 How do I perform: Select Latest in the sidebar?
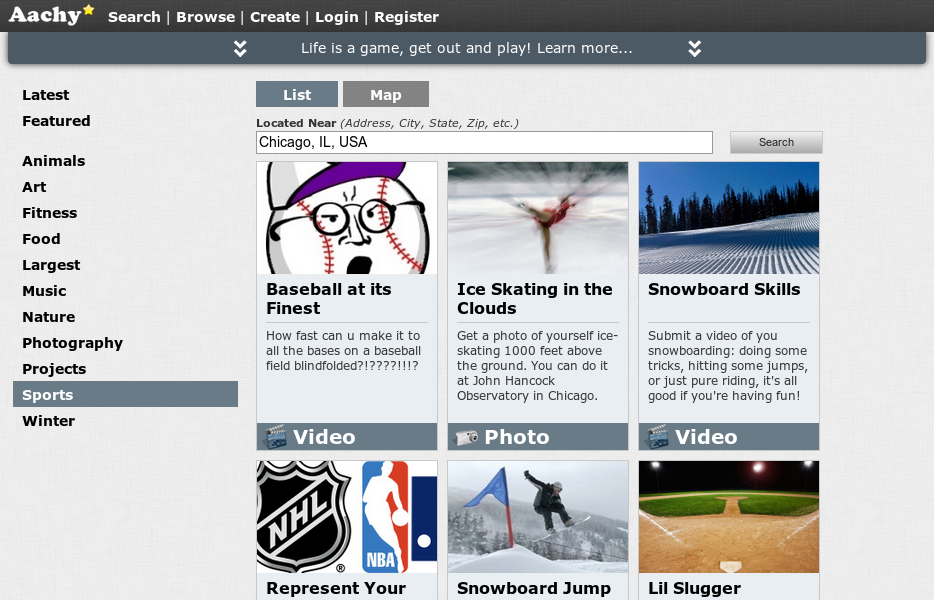click(x=45, y=95)
